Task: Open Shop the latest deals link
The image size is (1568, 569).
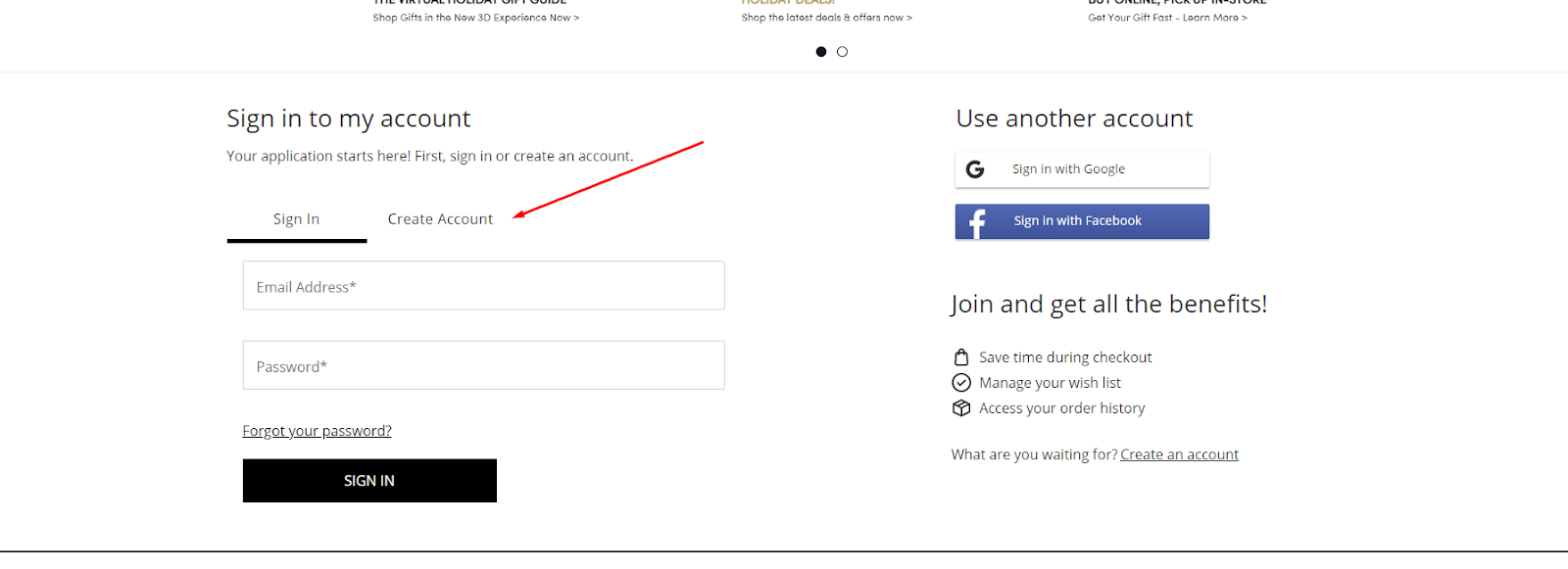Action: 826,18
